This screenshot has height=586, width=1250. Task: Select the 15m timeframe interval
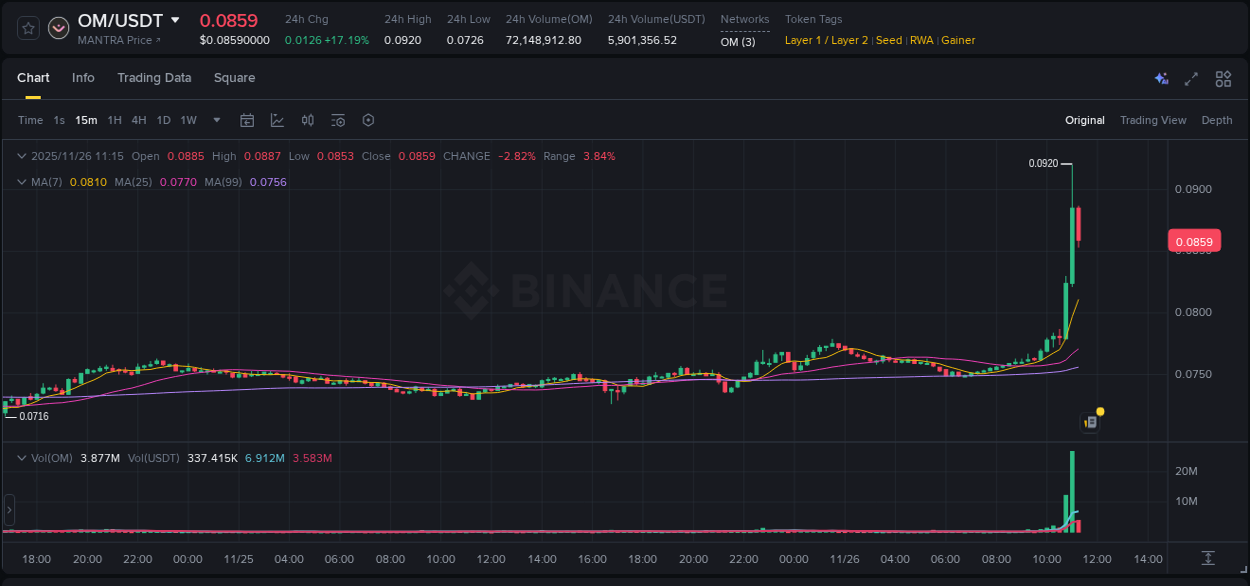click(x=86, y=120)
